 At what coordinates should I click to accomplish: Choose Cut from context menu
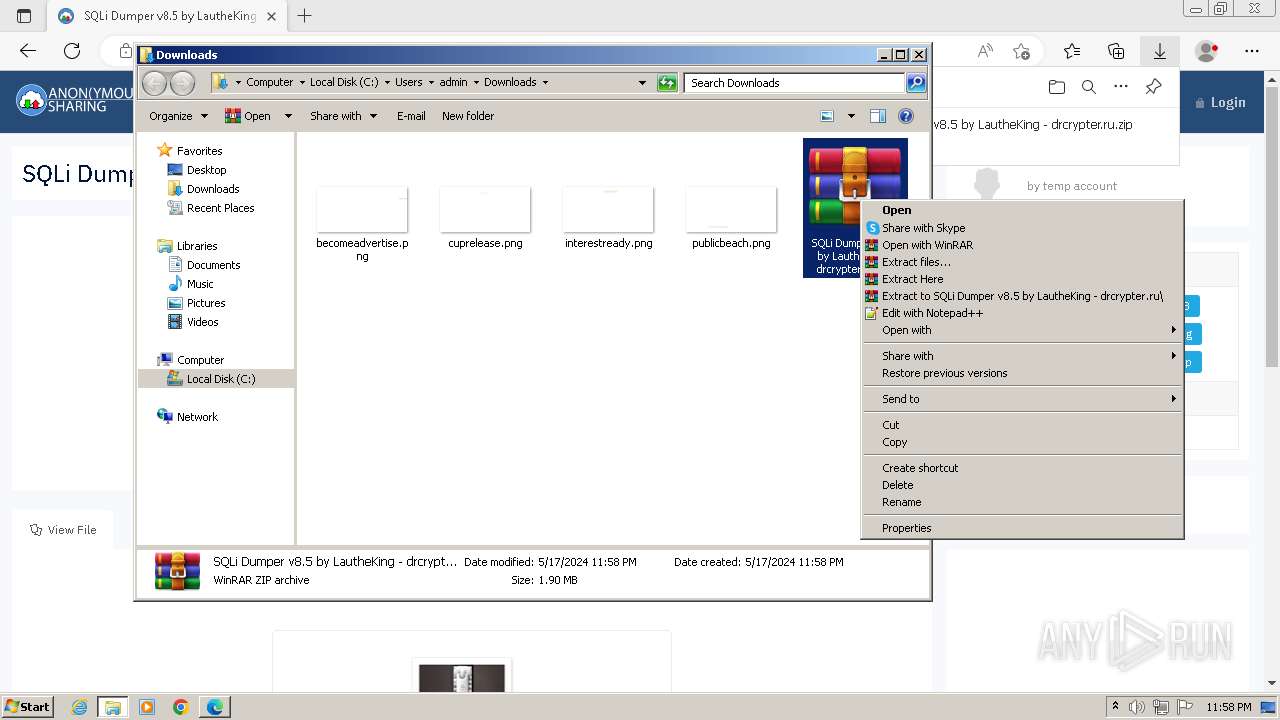[1022, 425]
